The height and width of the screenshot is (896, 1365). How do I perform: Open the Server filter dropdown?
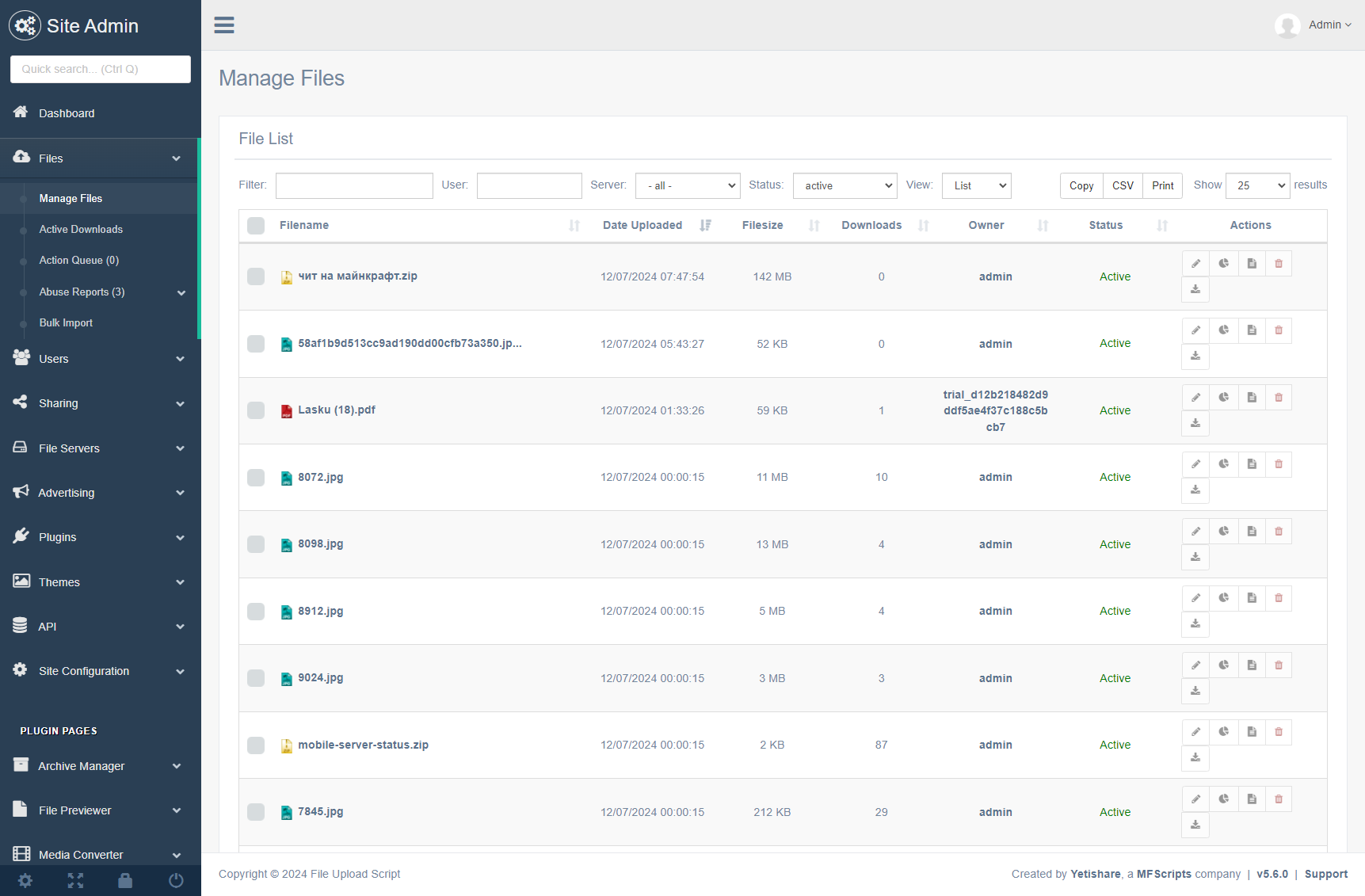click(x=688, y=186)
